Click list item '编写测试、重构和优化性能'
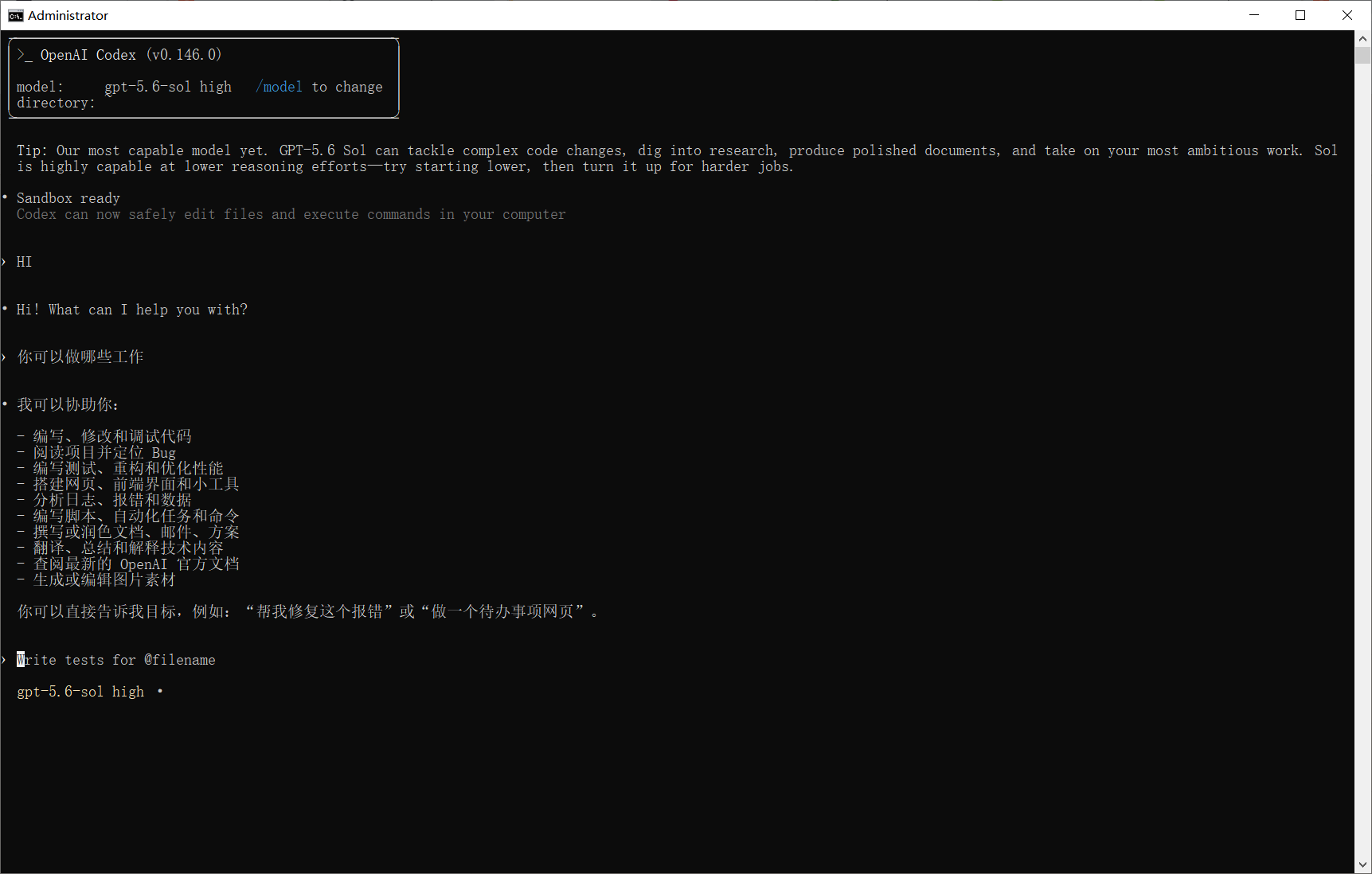The image size is (1372, 874). 128,468
